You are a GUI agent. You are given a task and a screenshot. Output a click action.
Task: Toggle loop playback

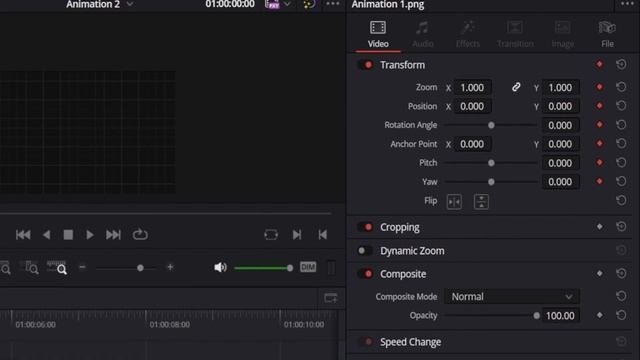tap(140, 234)
